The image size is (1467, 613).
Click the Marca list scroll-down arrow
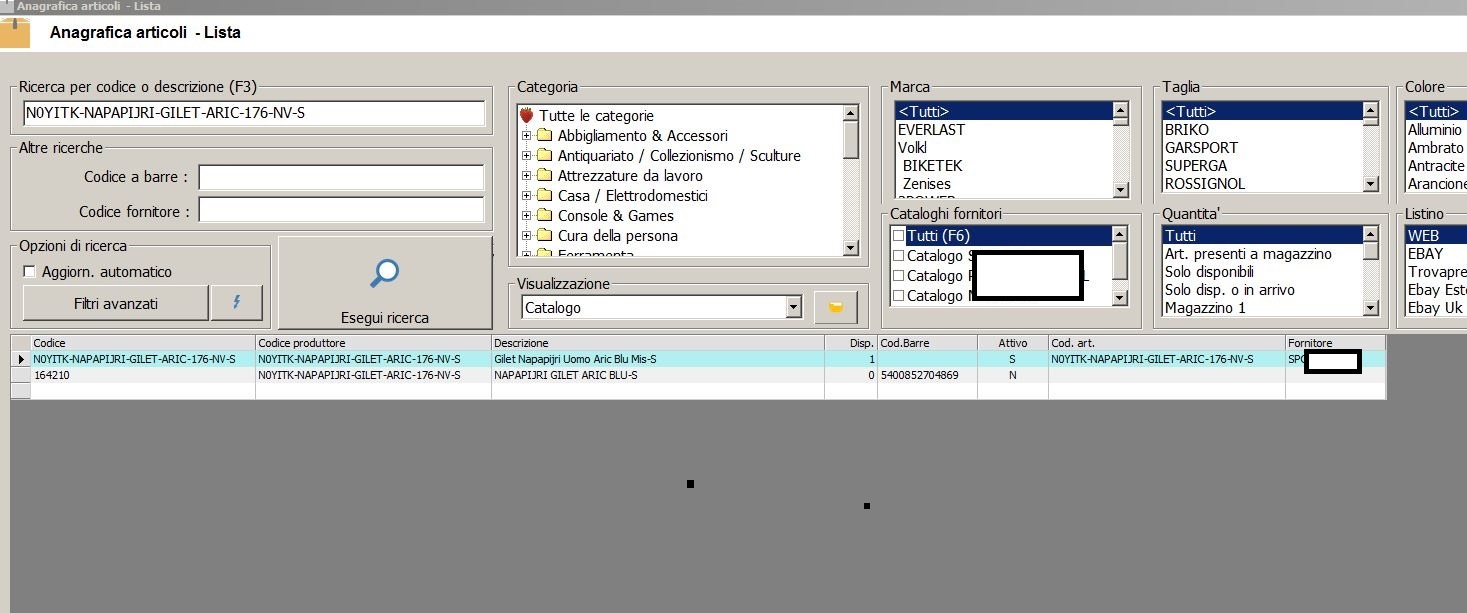(x=1120, y=188)
